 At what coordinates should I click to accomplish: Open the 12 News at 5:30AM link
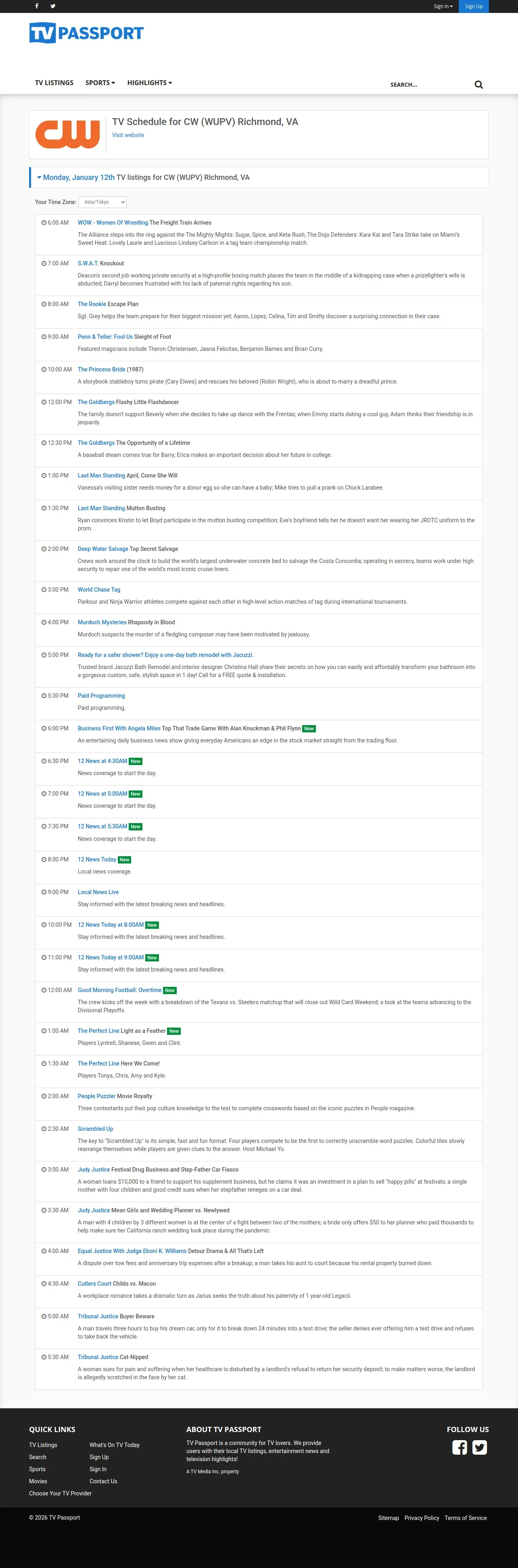(102, 827)
